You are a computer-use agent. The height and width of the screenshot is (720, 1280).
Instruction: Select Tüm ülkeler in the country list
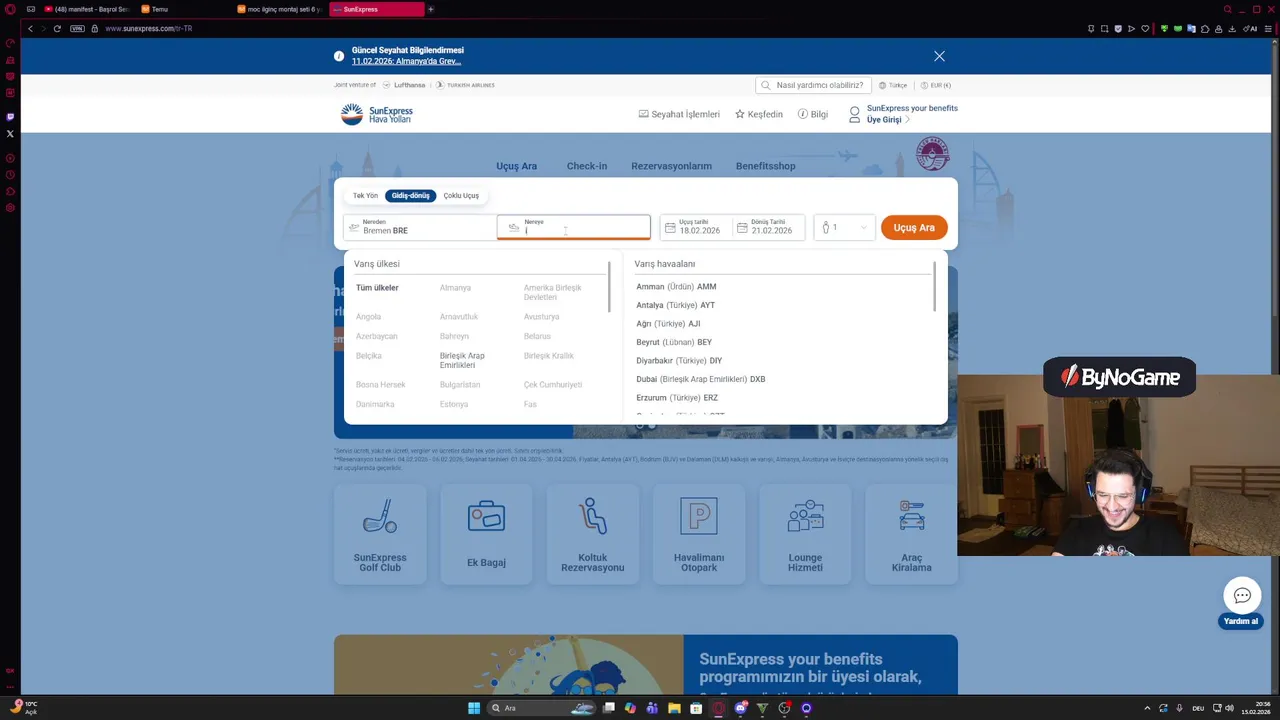click(x=377, y=288)
